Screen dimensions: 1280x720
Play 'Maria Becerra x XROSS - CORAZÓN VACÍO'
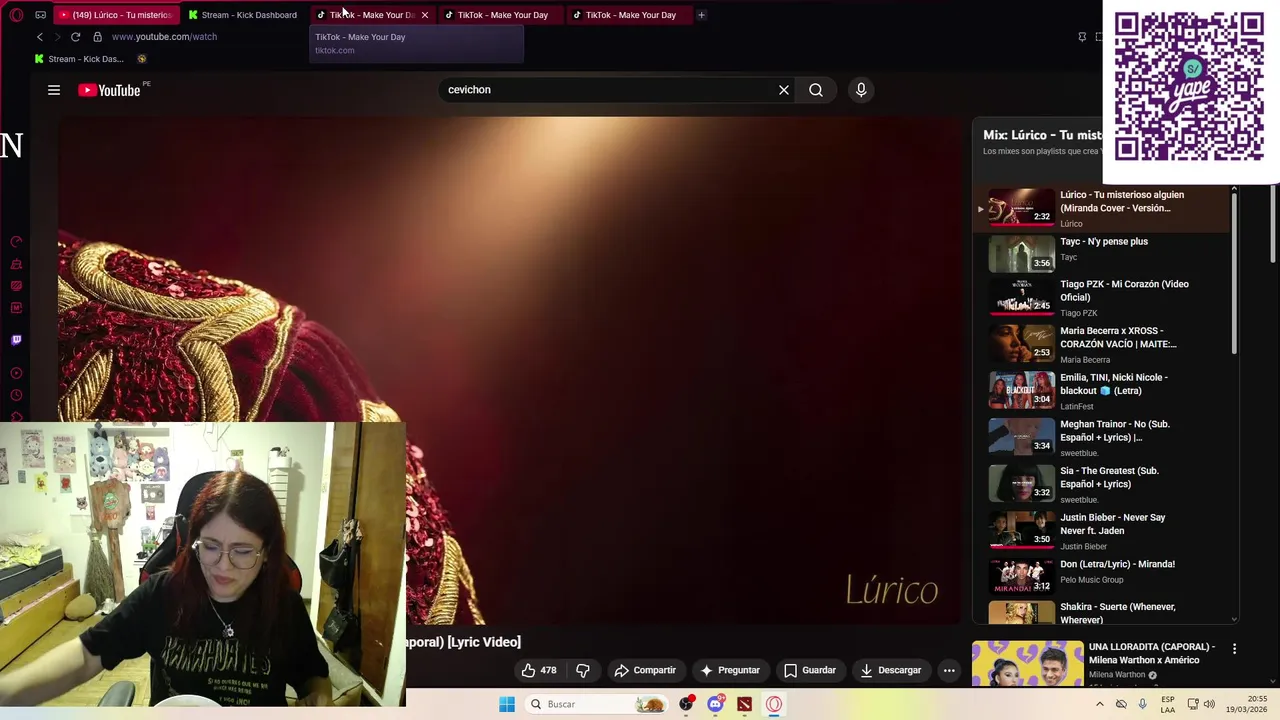1101,344
